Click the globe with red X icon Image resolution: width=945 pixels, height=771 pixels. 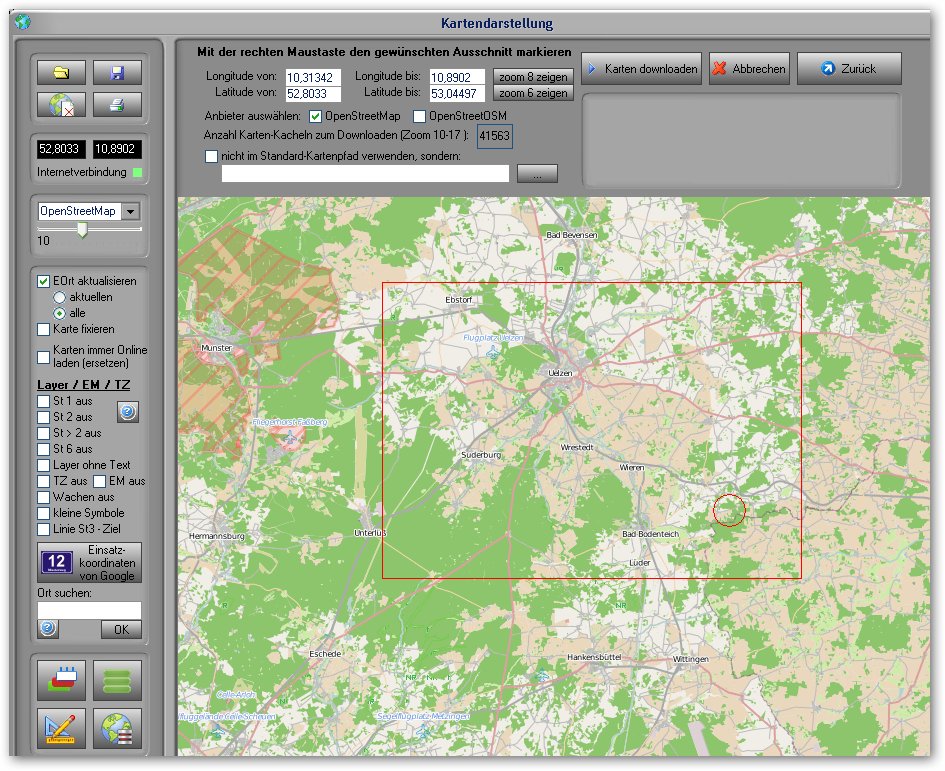point(61,105)
